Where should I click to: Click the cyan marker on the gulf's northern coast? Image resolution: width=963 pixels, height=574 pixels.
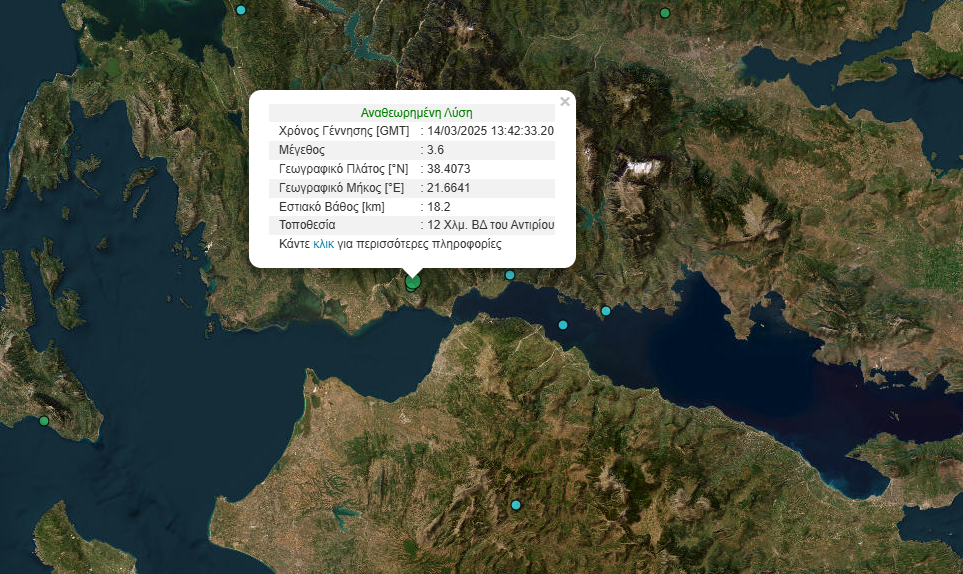[x=606, y=311]
